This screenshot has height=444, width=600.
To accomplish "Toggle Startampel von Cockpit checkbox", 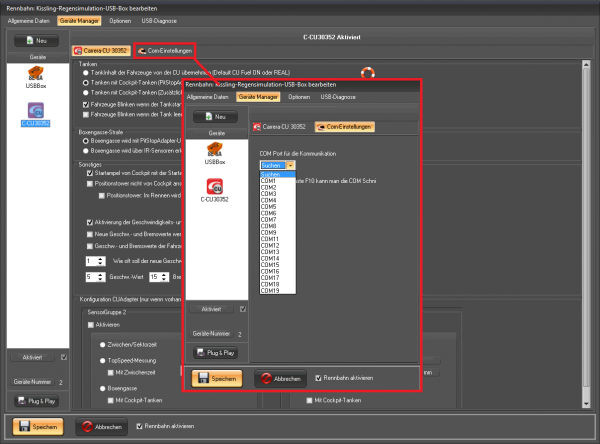I will [x=90, y=173].
